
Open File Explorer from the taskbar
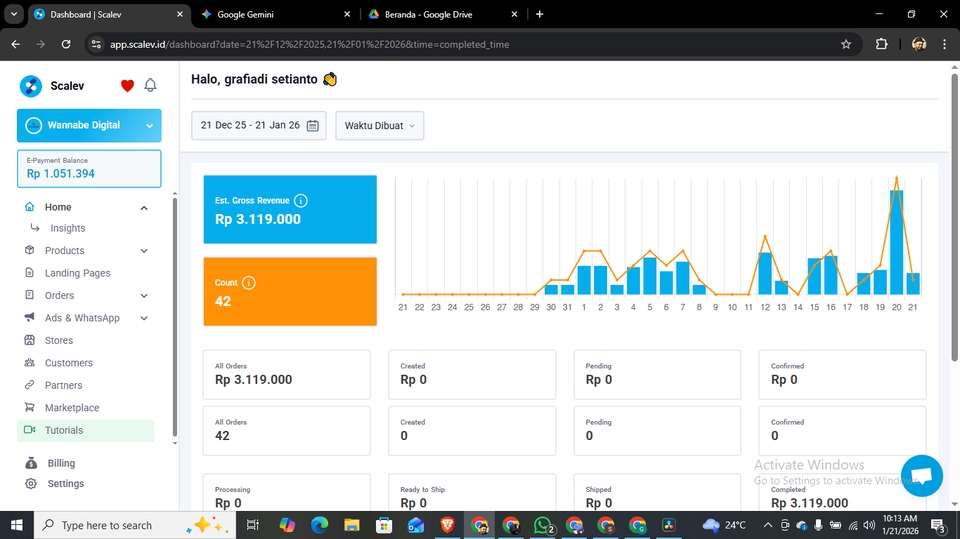[x=351, y=525]
